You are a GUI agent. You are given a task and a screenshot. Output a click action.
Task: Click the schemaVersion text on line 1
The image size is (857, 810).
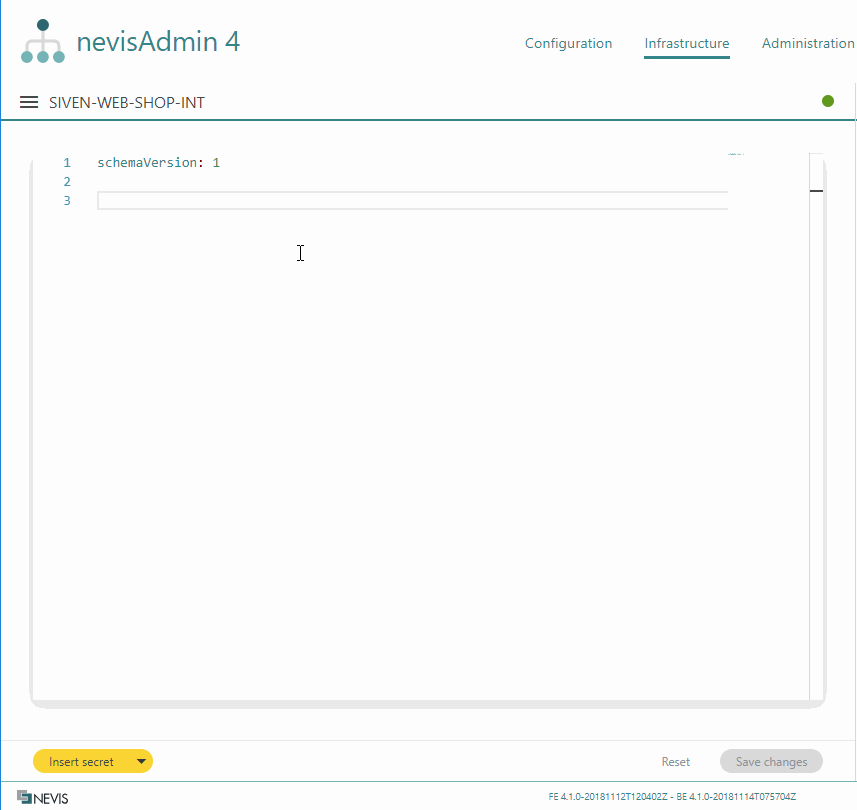tap(146, 162)
